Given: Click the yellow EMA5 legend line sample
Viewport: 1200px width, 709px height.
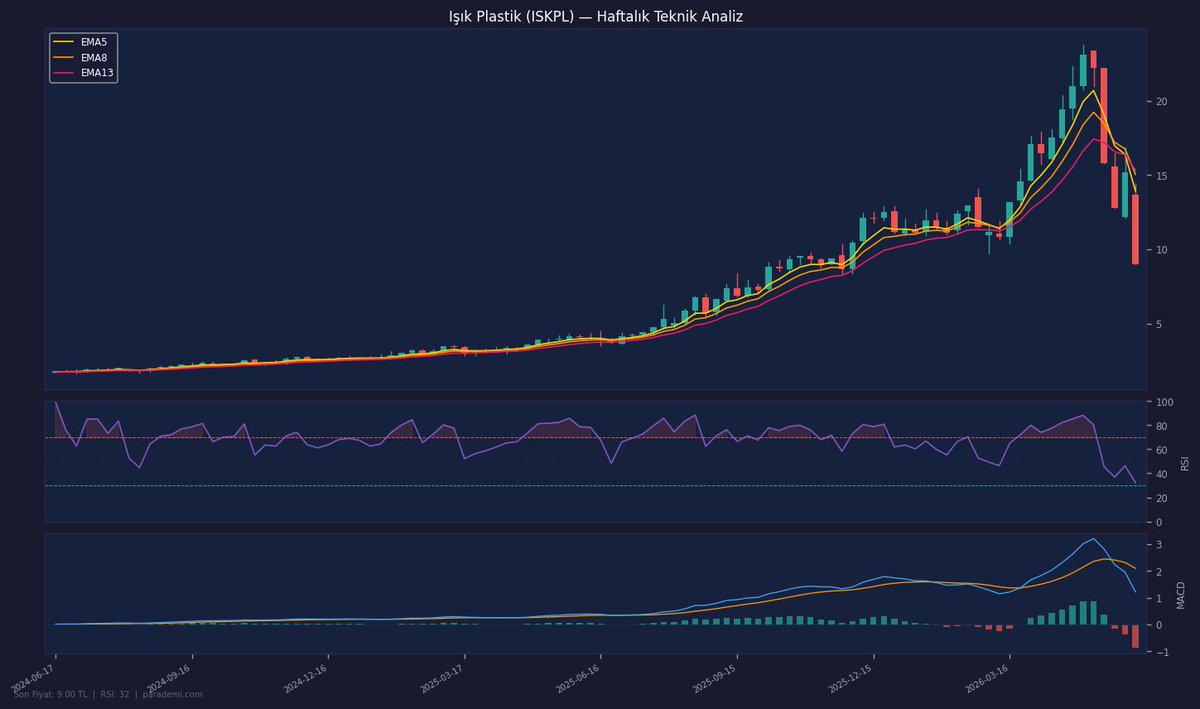Looking at the screenshot, I should click(x=64, y=43).
